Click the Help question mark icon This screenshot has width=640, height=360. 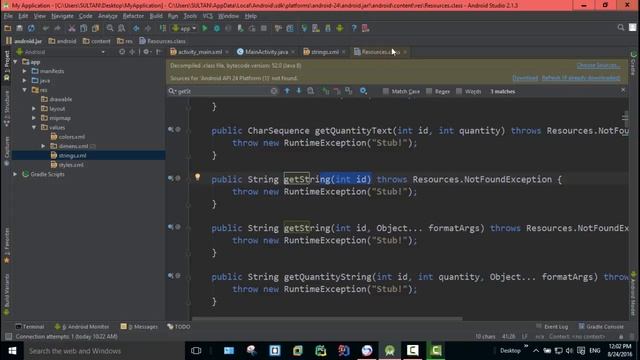[354, 28]
